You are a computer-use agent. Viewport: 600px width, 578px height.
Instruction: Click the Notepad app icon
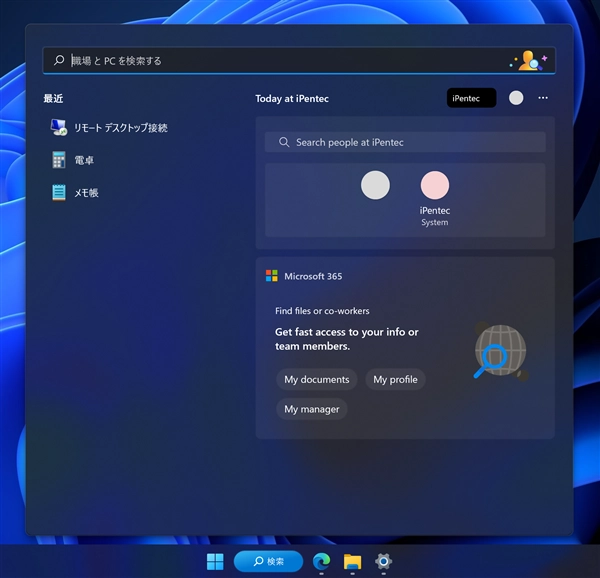(59, 192)
